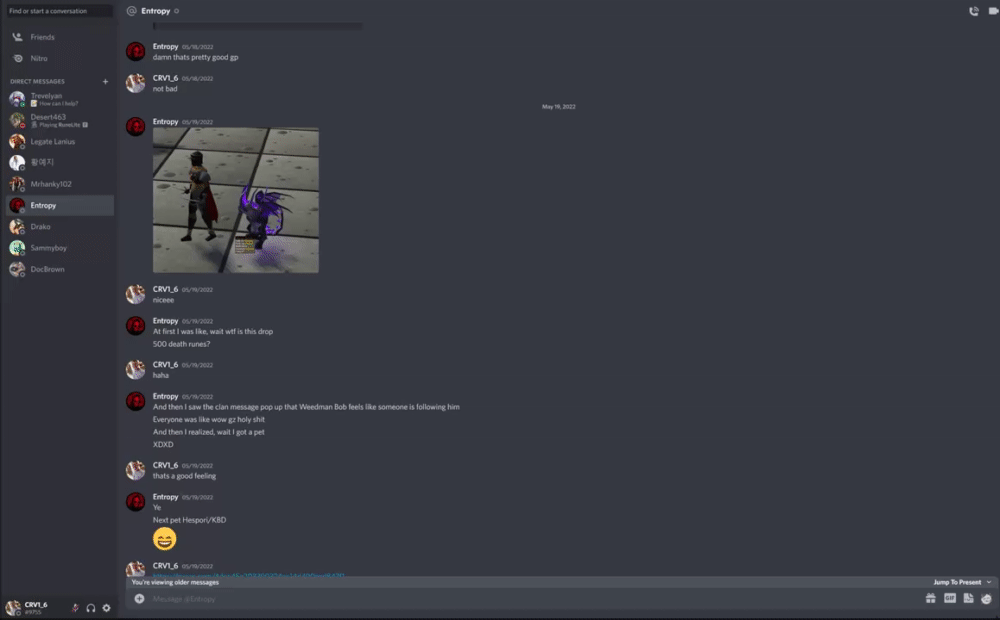Click DocBrown's avatar in DM list
This screenshot has width=1000, height=620.
click(17, 269)
